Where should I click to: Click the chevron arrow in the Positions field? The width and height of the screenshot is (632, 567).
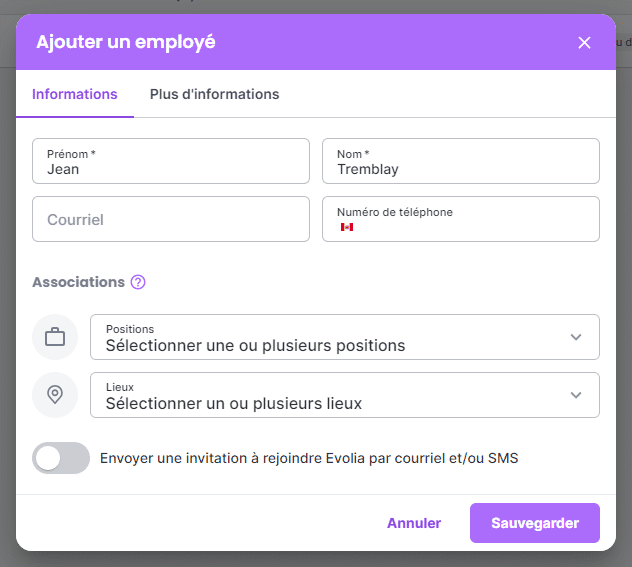(x=576, y=337)
